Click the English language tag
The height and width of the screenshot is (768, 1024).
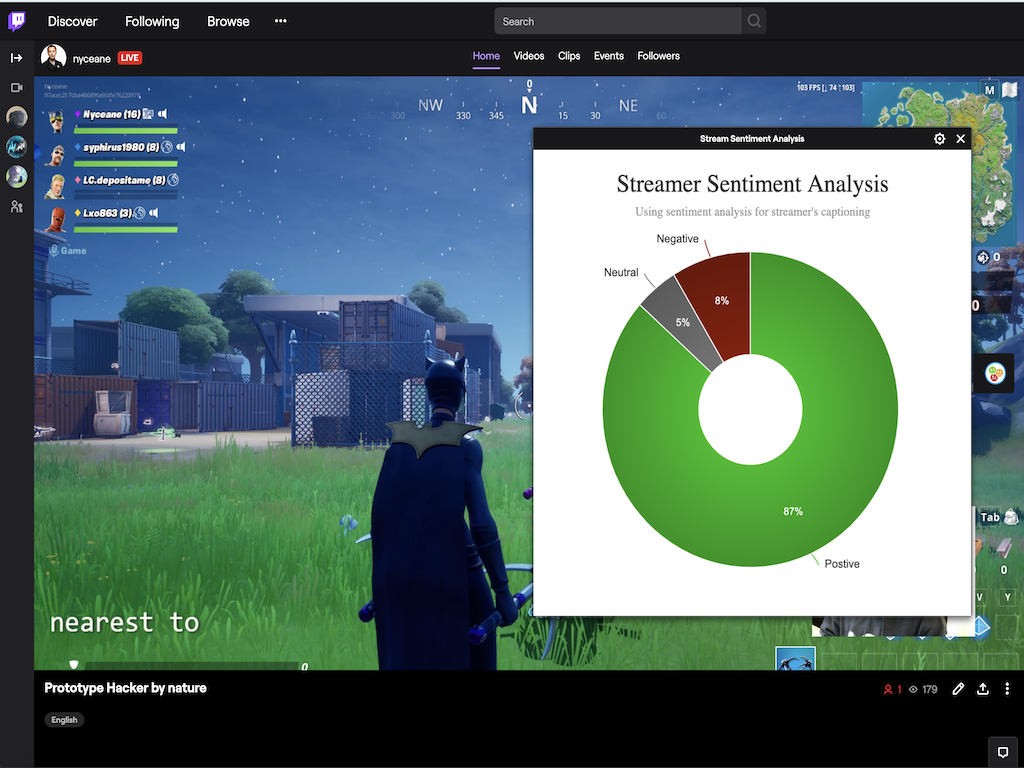tap(64, 720)
